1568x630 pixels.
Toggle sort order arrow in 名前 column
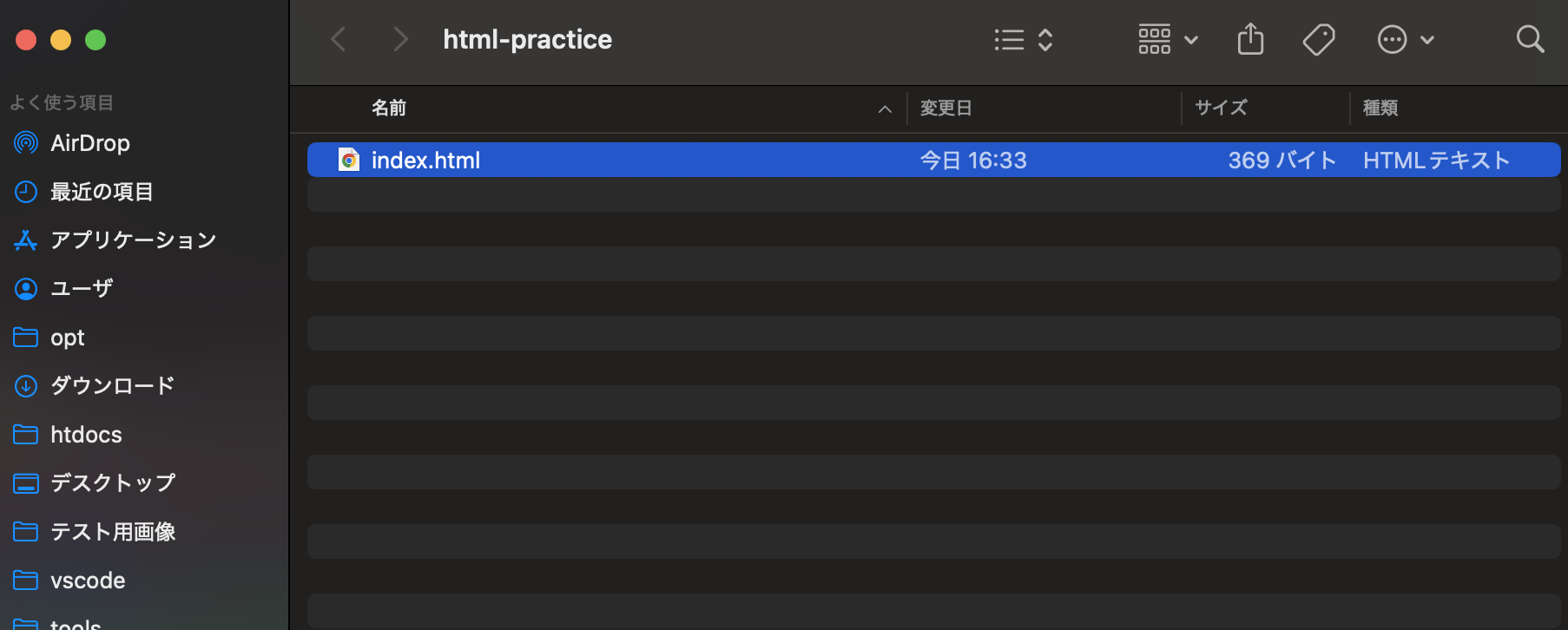885,109
